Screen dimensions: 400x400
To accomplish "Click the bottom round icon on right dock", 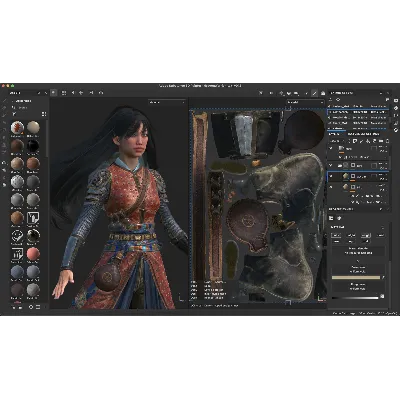I will [x=396, y=130].
